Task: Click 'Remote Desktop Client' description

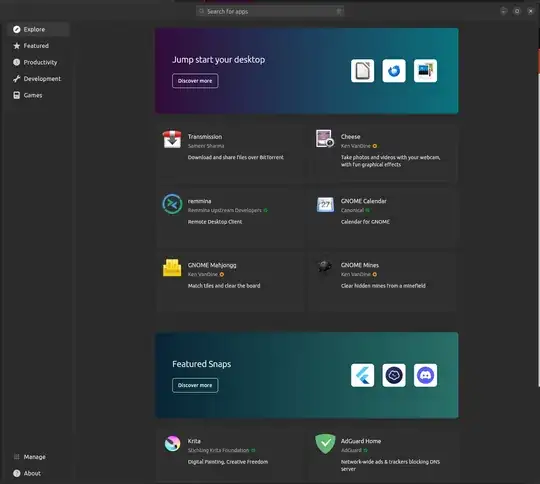Action: pyautogui.click(x=215, y=222)
